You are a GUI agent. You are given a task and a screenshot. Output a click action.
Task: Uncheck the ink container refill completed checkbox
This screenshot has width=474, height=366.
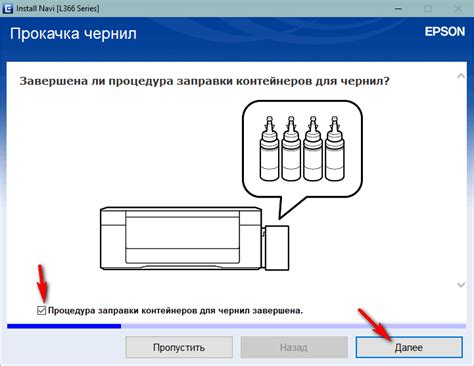[41, 311]
